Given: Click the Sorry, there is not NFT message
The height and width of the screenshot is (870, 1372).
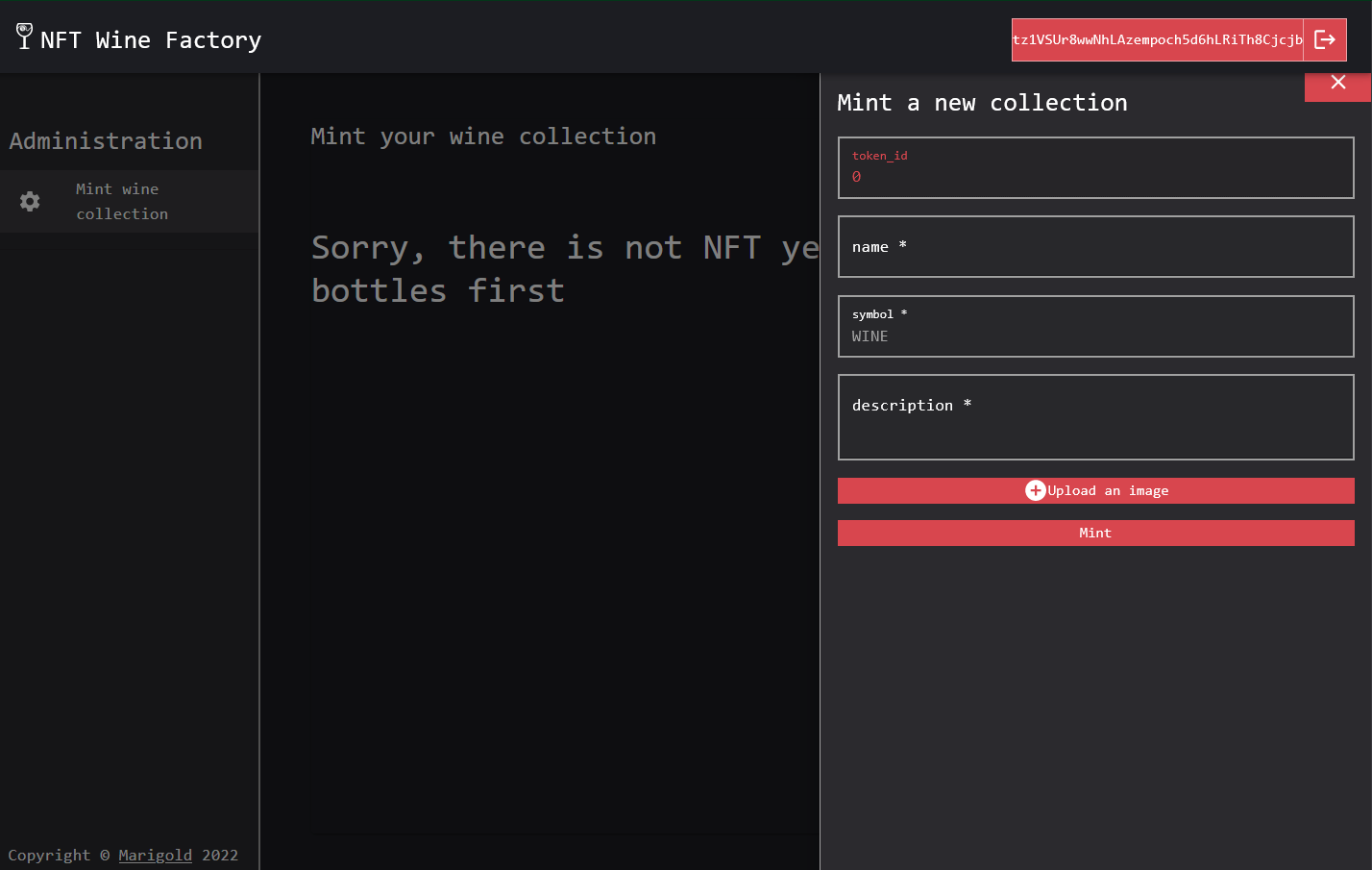Looking at the screenshot, I should coord(565,269).
